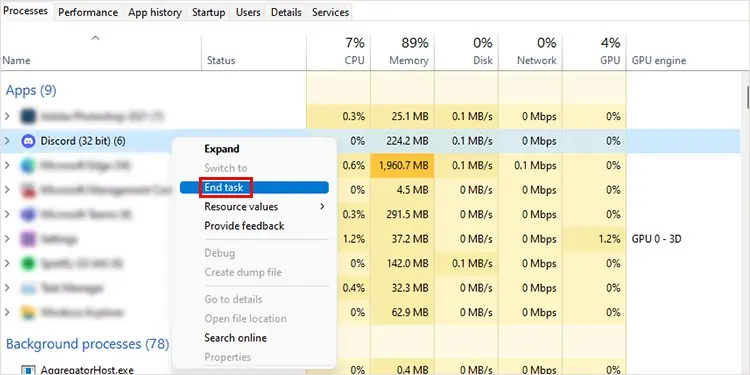This screenshot has height=375, width=750.
Task: Open the Startup tab
Action: pyautogui.click(x=209, y=12)
